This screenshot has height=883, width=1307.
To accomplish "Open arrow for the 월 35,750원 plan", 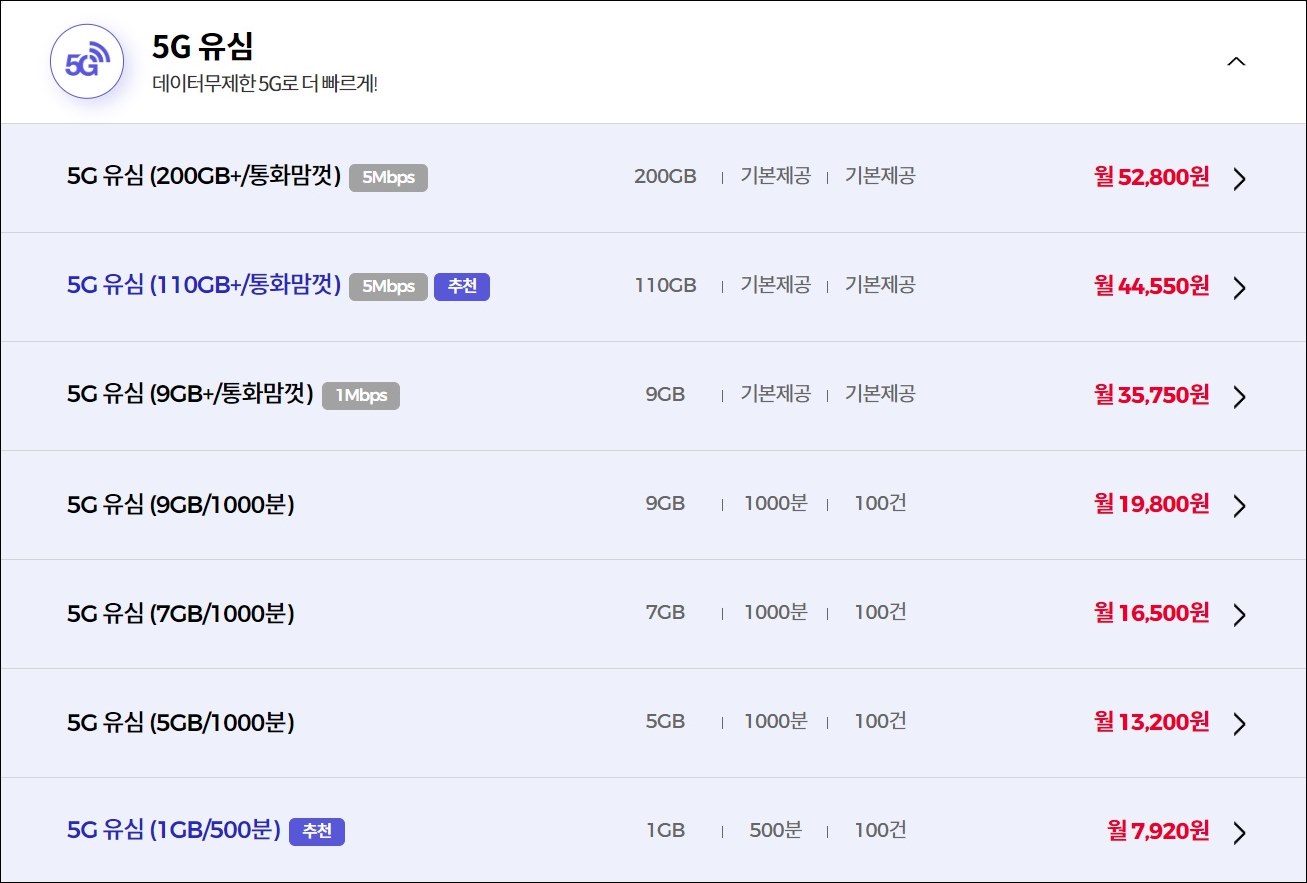I will click(1240, 397).
